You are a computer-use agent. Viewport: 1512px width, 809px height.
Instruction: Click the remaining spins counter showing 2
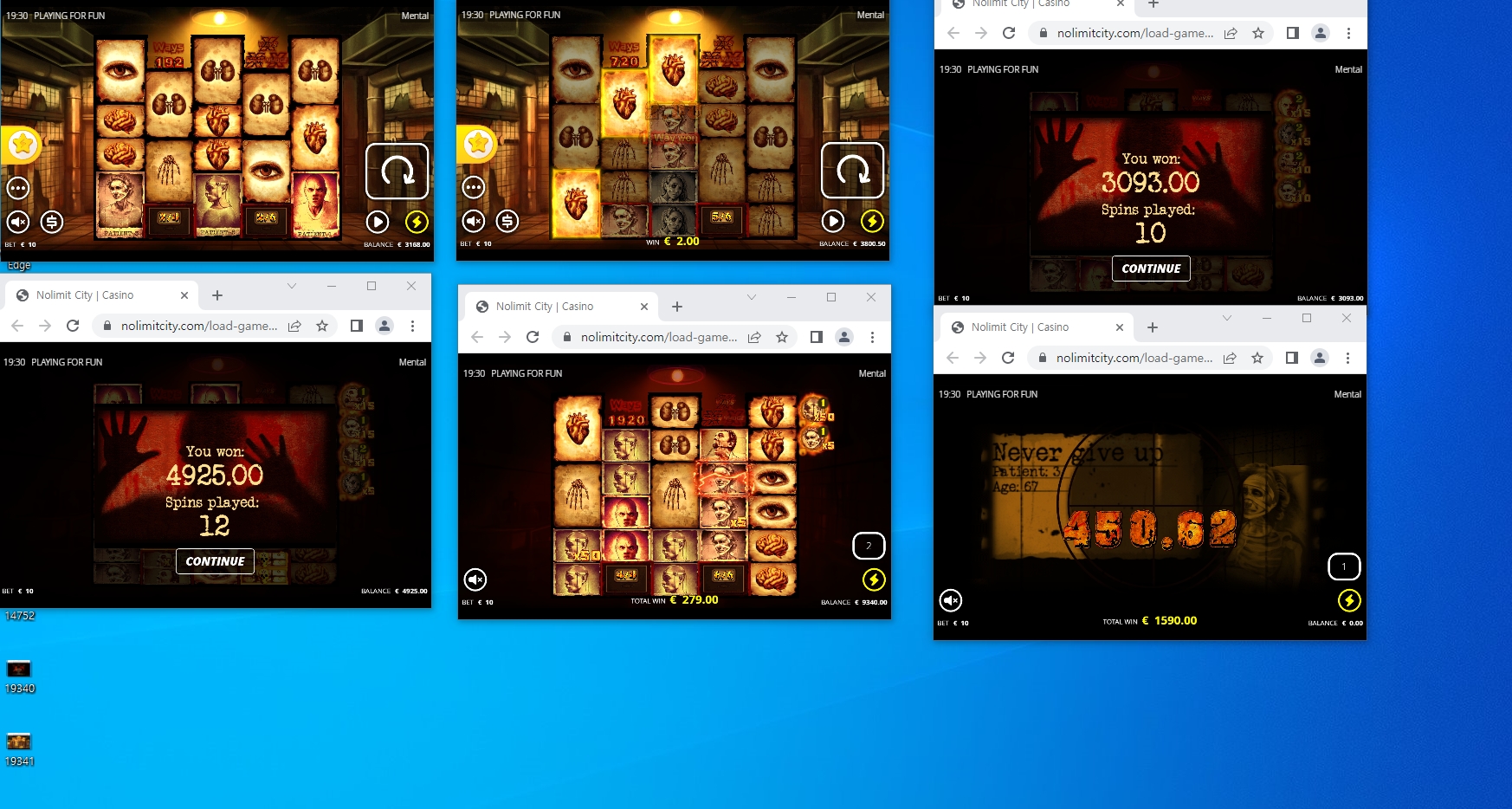tap(869, 546)
